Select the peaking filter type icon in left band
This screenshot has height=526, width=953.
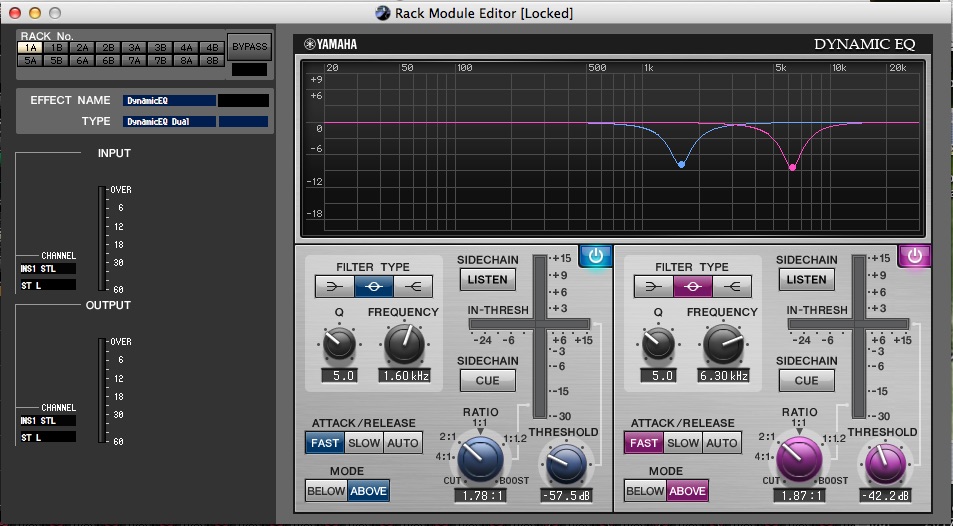tap(373, 287)
